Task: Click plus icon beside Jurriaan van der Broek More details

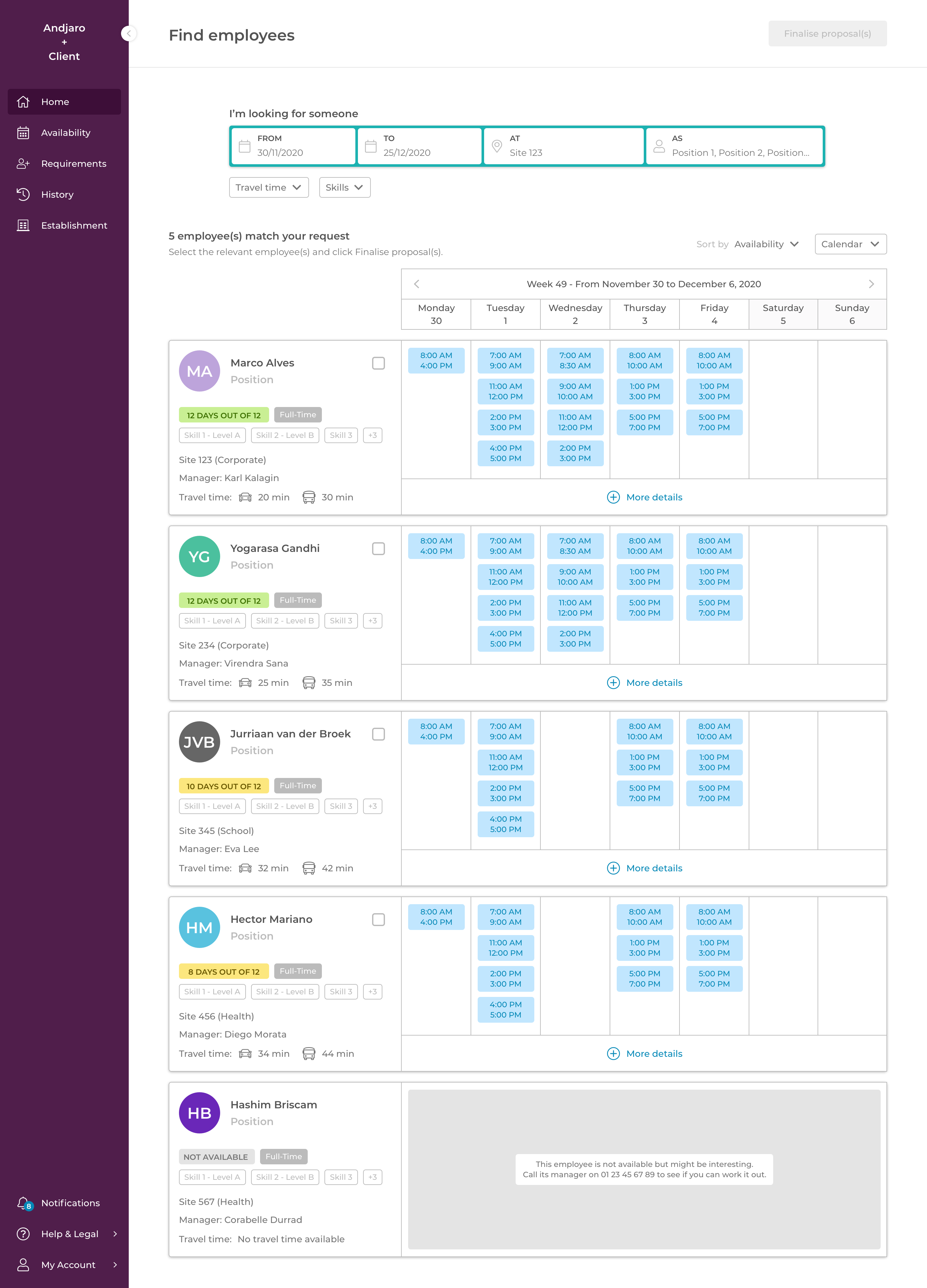Action: coord(613,868)
